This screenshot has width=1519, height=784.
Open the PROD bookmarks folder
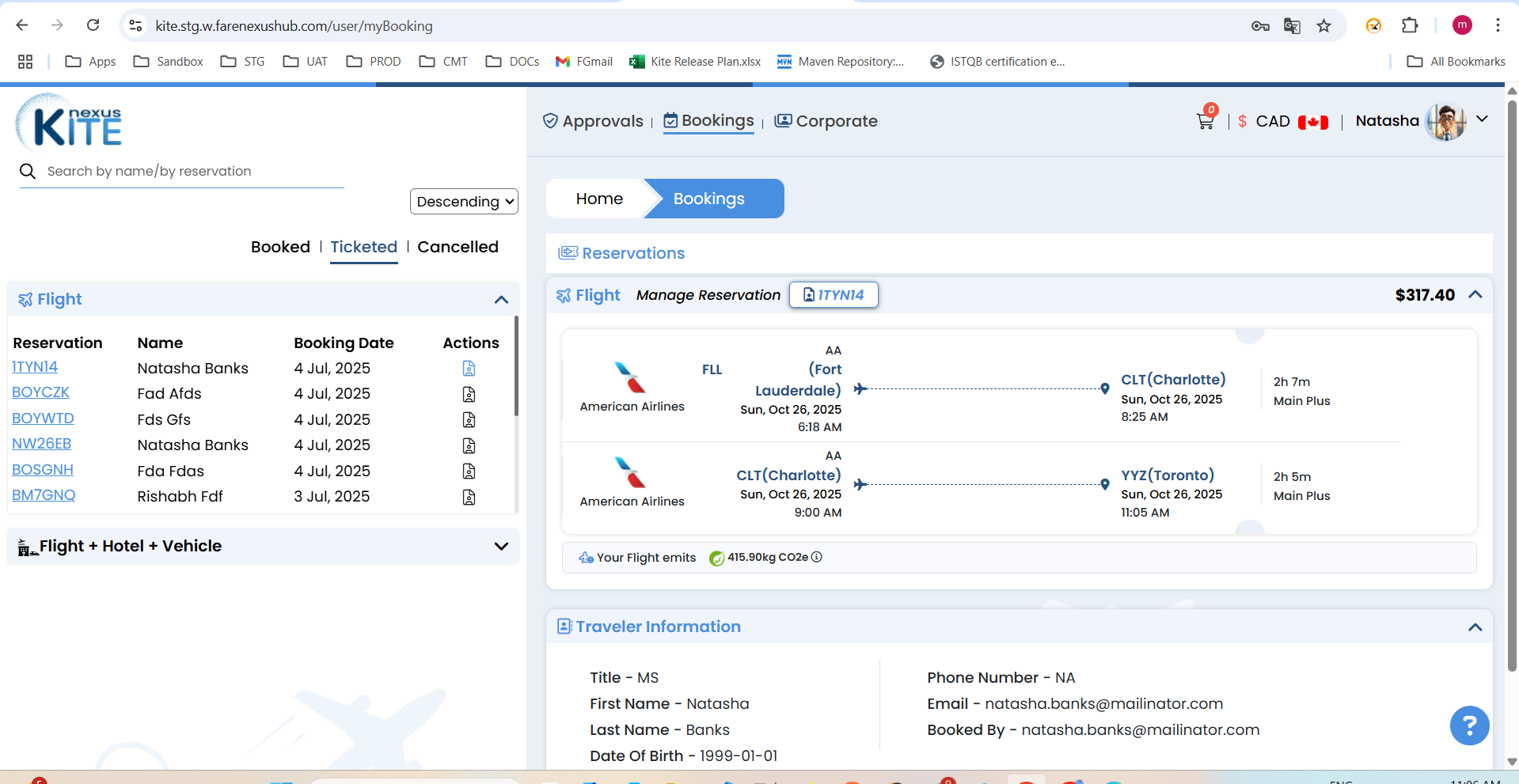pyautogui.click(x=374, y=62)
